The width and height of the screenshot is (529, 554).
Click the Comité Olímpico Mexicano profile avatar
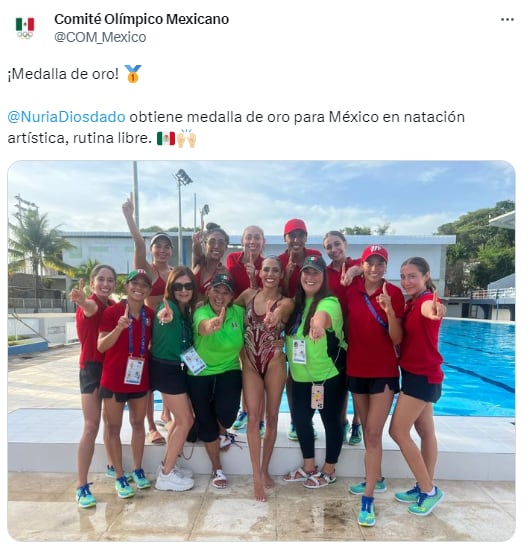pos(25,28)
